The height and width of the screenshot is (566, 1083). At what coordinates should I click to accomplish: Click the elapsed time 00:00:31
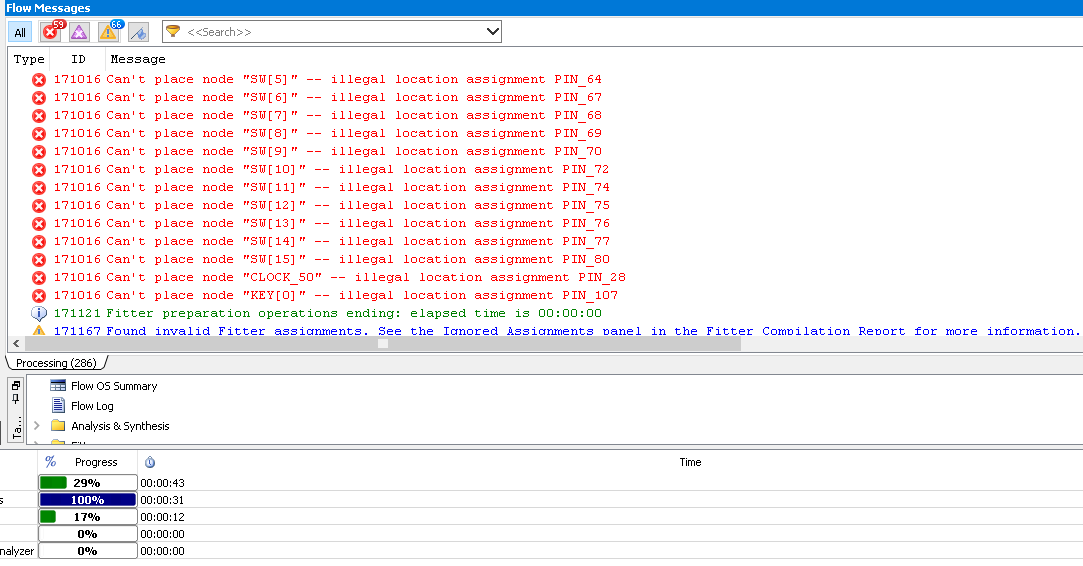[x=162, y=500]
